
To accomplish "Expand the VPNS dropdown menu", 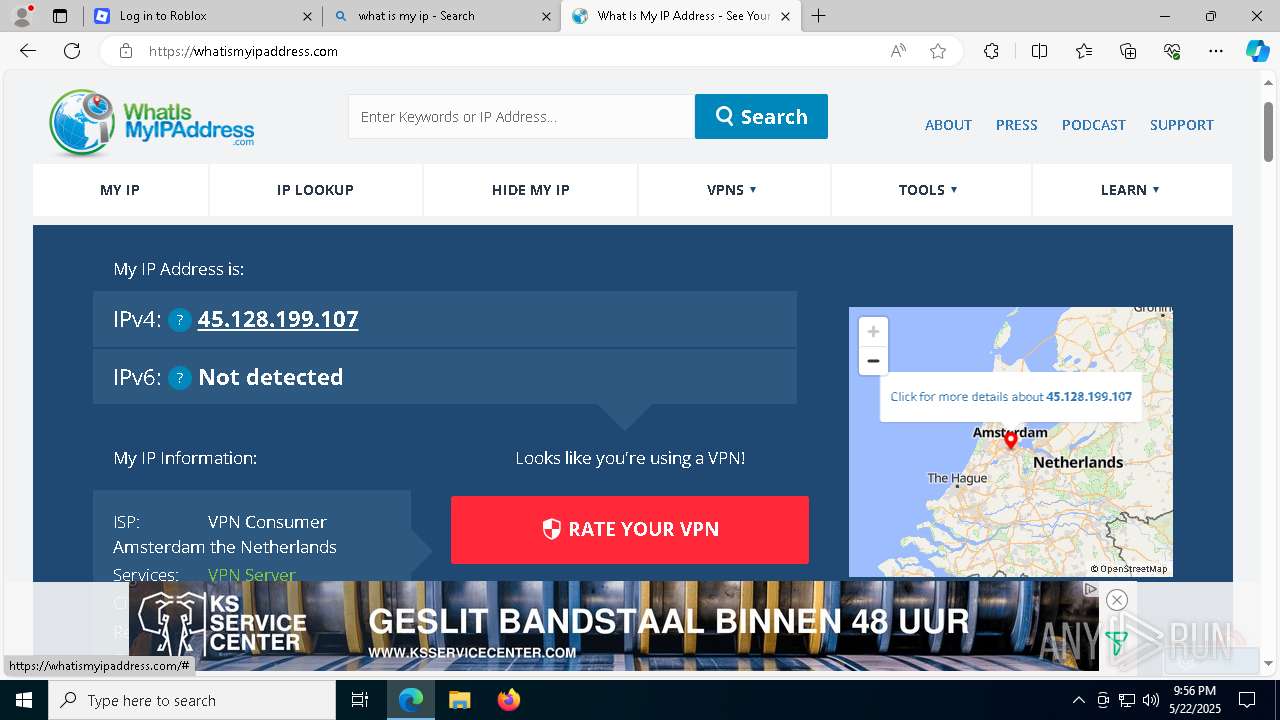I will pos(732,190).
